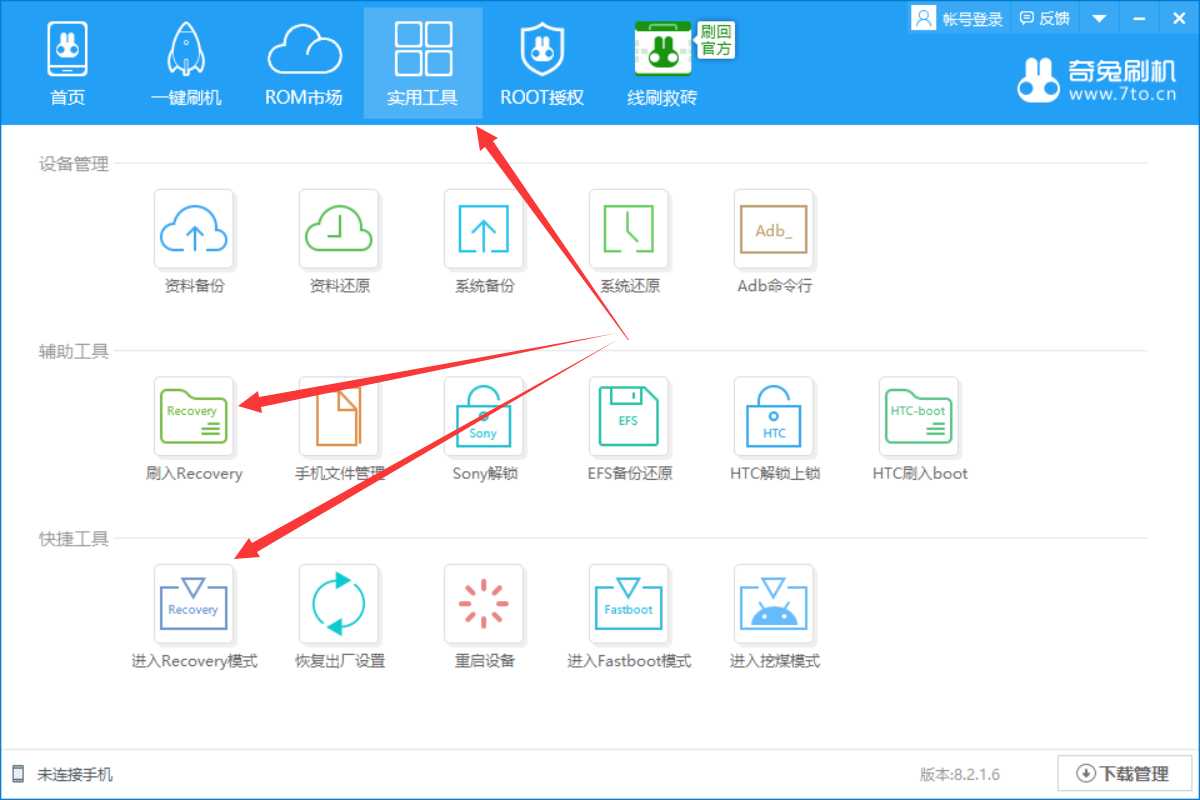Select 恢复出厂设置 factory reset

tap(339, 604)
